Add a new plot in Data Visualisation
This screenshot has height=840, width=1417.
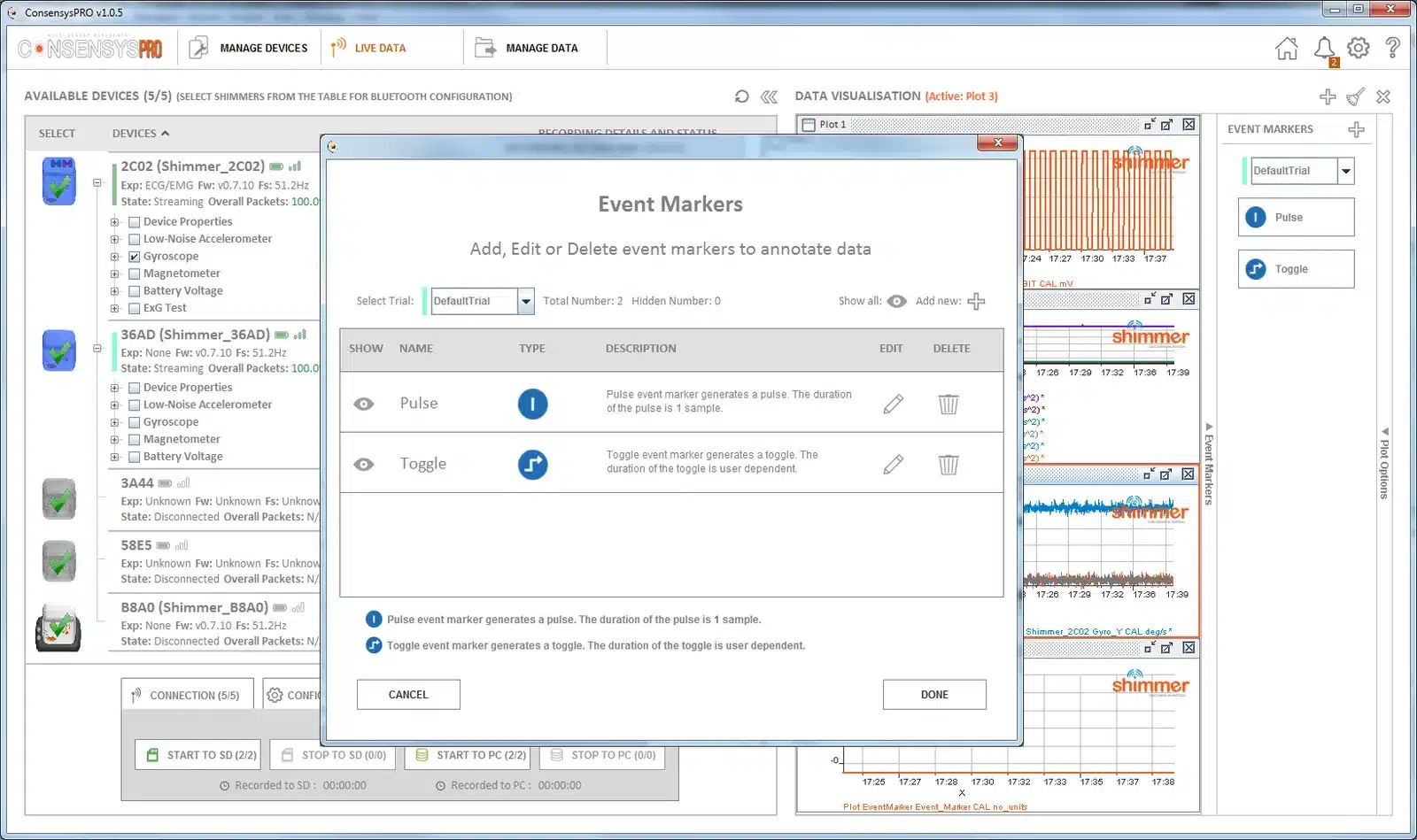[1328, 96]
